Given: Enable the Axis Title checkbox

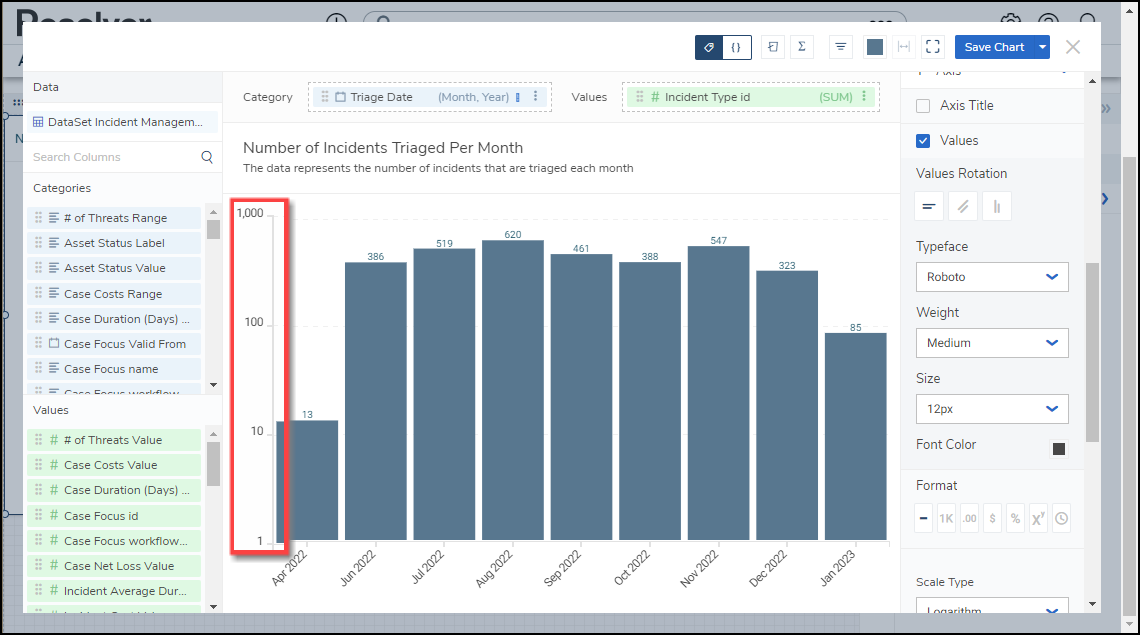Looking at the screenshot, I should tap(923, 106).
